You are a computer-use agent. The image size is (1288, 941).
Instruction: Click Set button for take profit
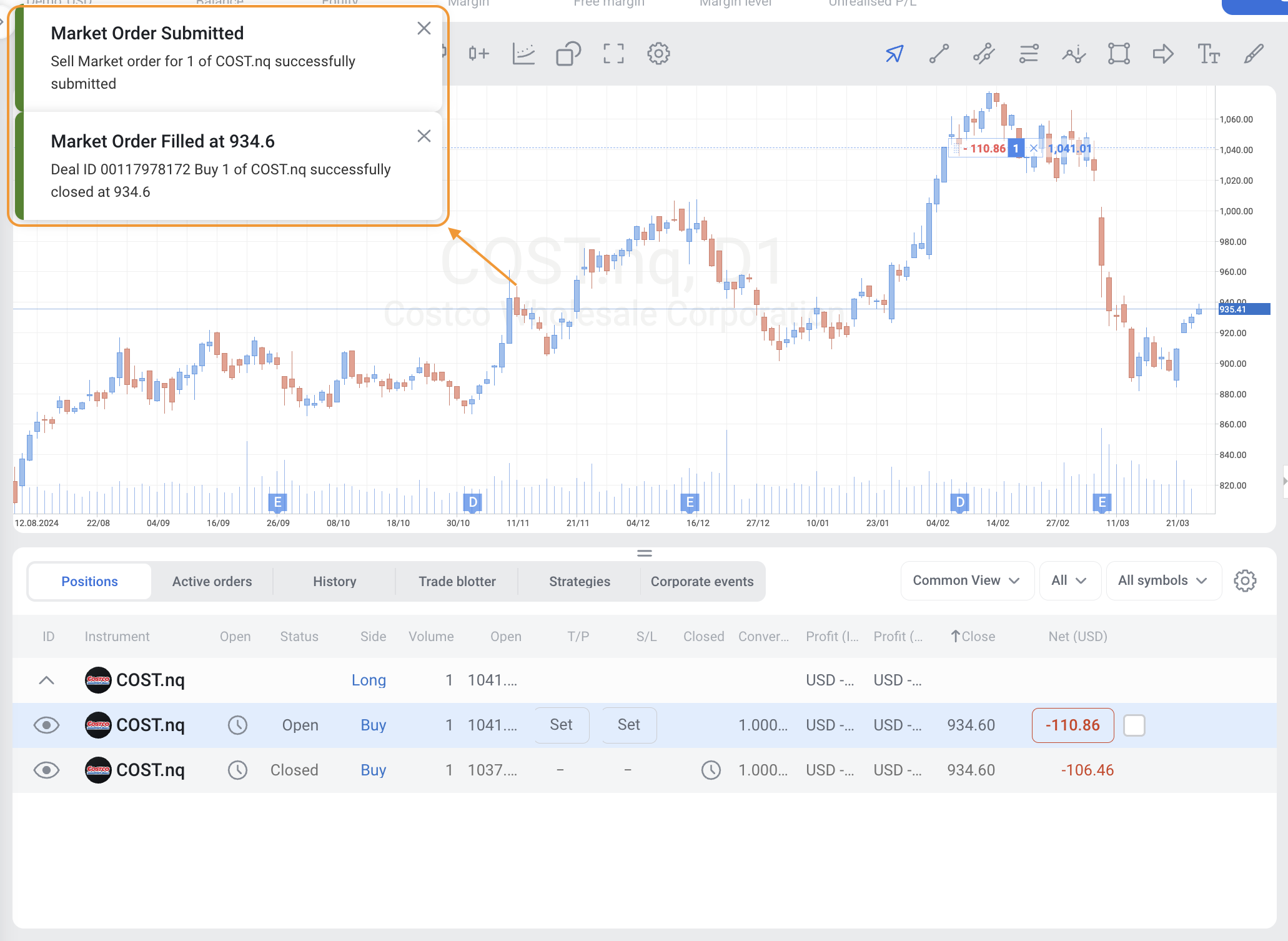pos(561,725)
